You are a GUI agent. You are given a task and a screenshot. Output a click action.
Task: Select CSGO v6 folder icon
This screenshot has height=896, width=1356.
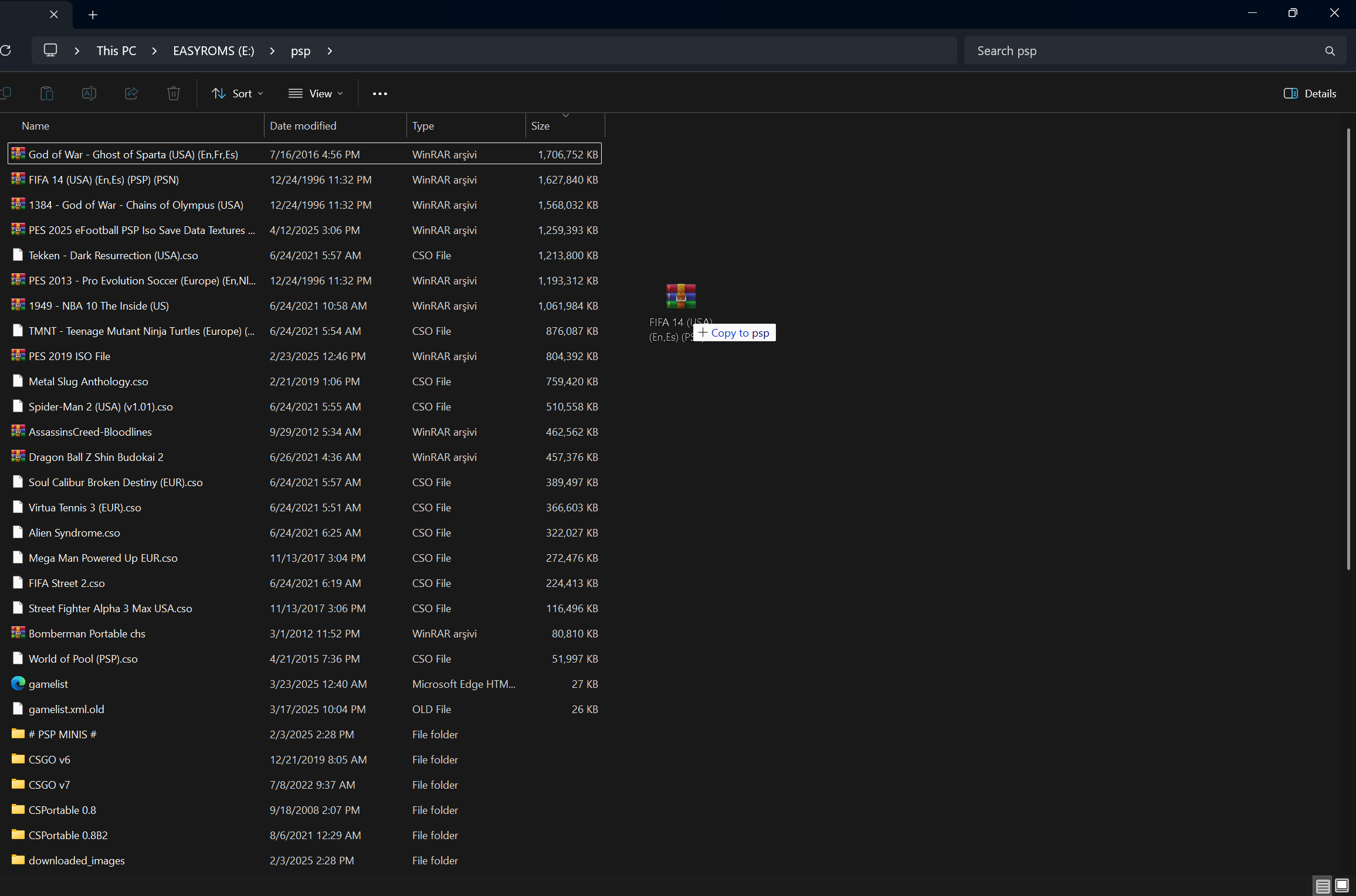(18, 759)
